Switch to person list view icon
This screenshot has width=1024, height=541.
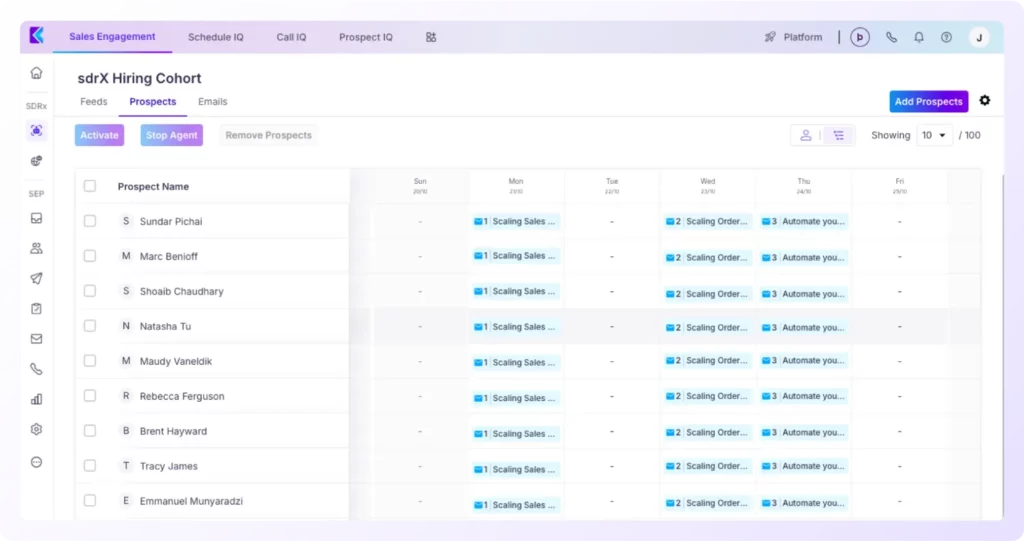pyautogui.click(x=806, y=135)
